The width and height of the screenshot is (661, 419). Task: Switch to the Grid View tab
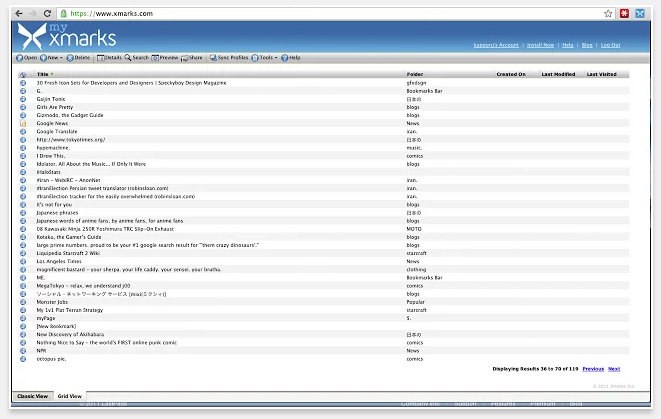click(x=70, y=396)
